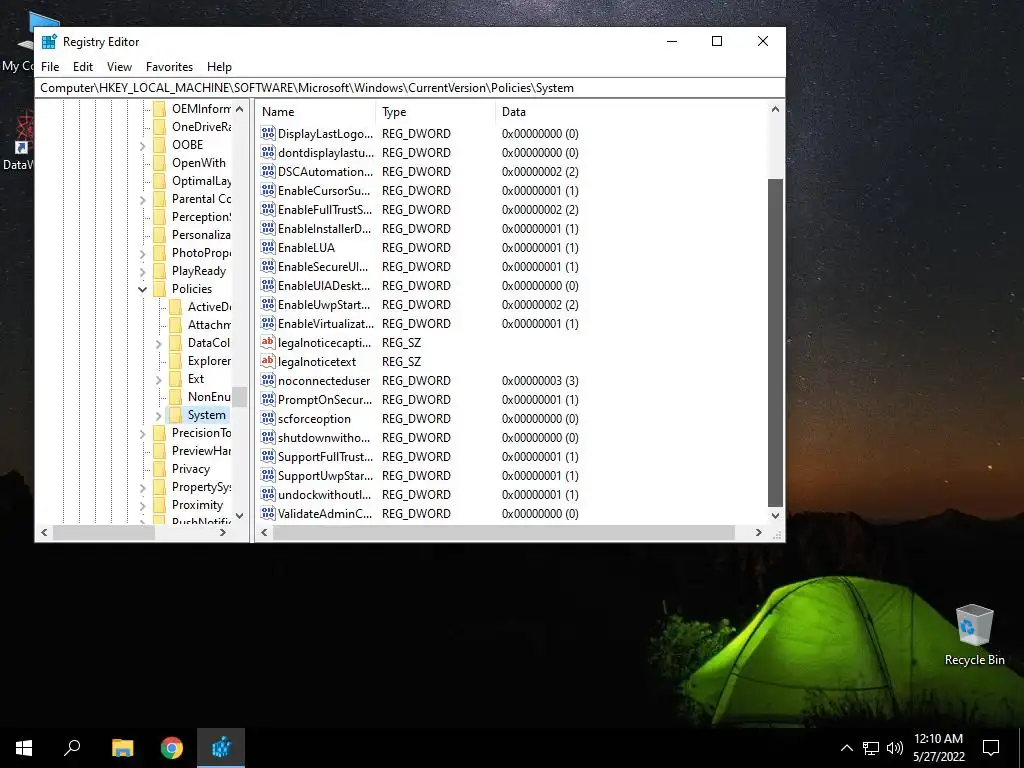Open the File menu
The height and width of the screenshot is (768, 1024).
(50, 67)
